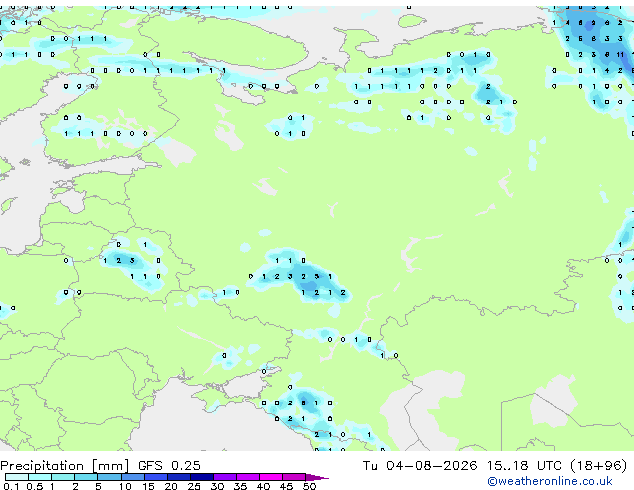Viewport: 634px width, 490px height.
Task: Click the 'Precipitation [mm]' title text
Action: 65,466
